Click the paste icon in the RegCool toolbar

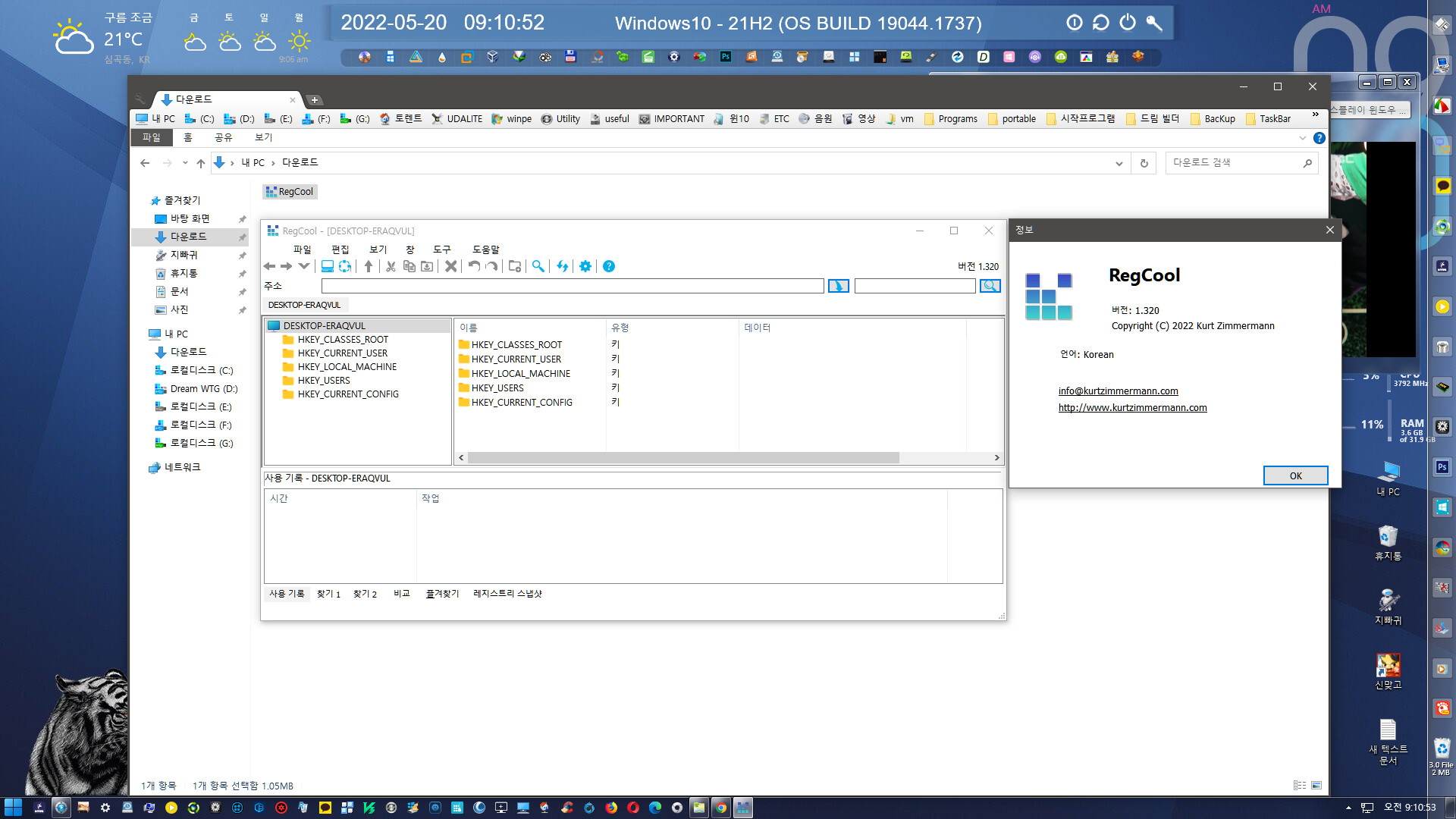[427, 266]
